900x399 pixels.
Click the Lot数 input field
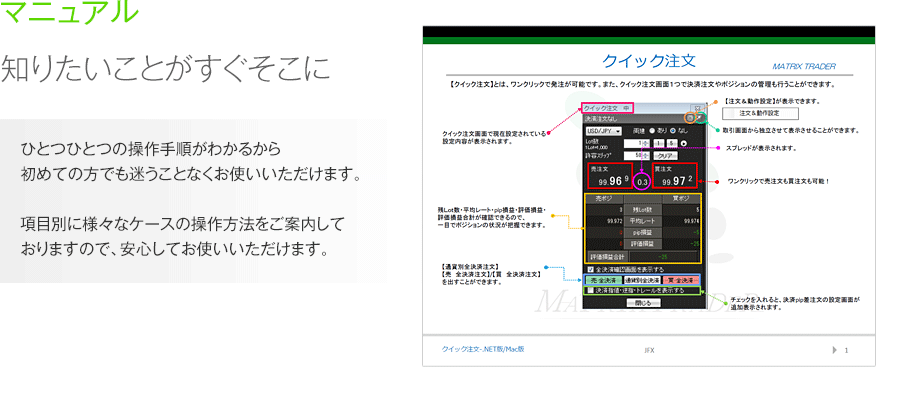(633, 144)
